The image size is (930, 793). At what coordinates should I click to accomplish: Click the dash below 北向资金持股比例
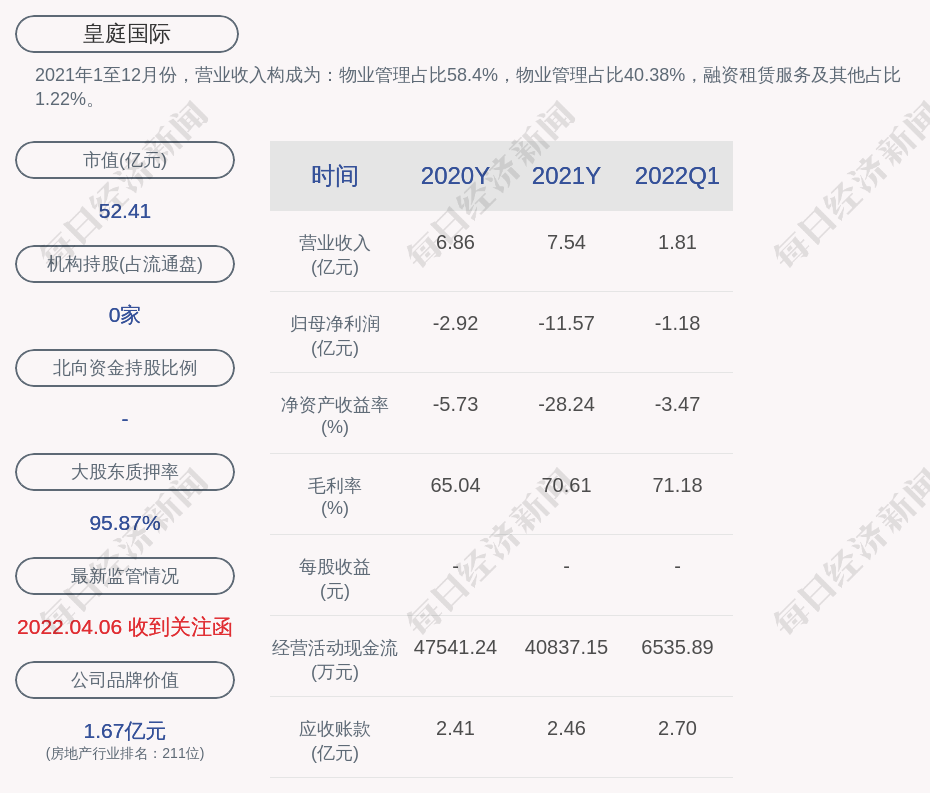pyautogui.click(x=125, y=419)
